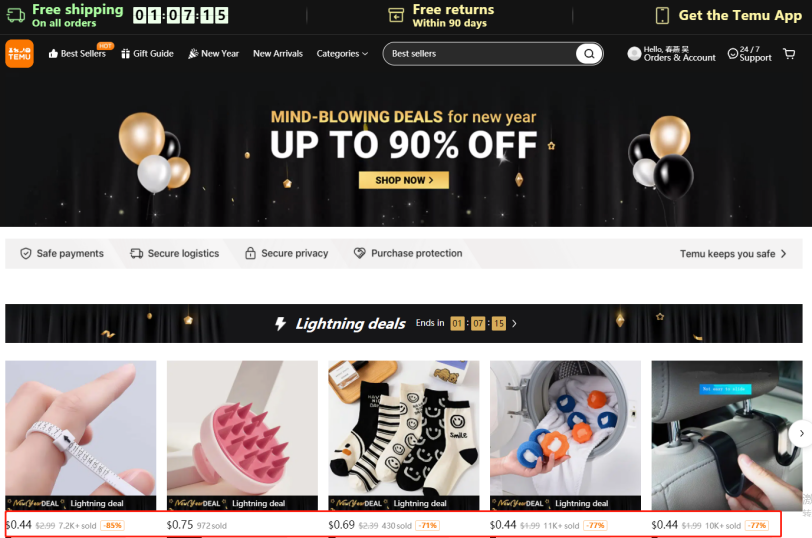This screenshot has width=812, height=538.
Task: Open the Temu keeps you safe arrow
Action: 784,254
